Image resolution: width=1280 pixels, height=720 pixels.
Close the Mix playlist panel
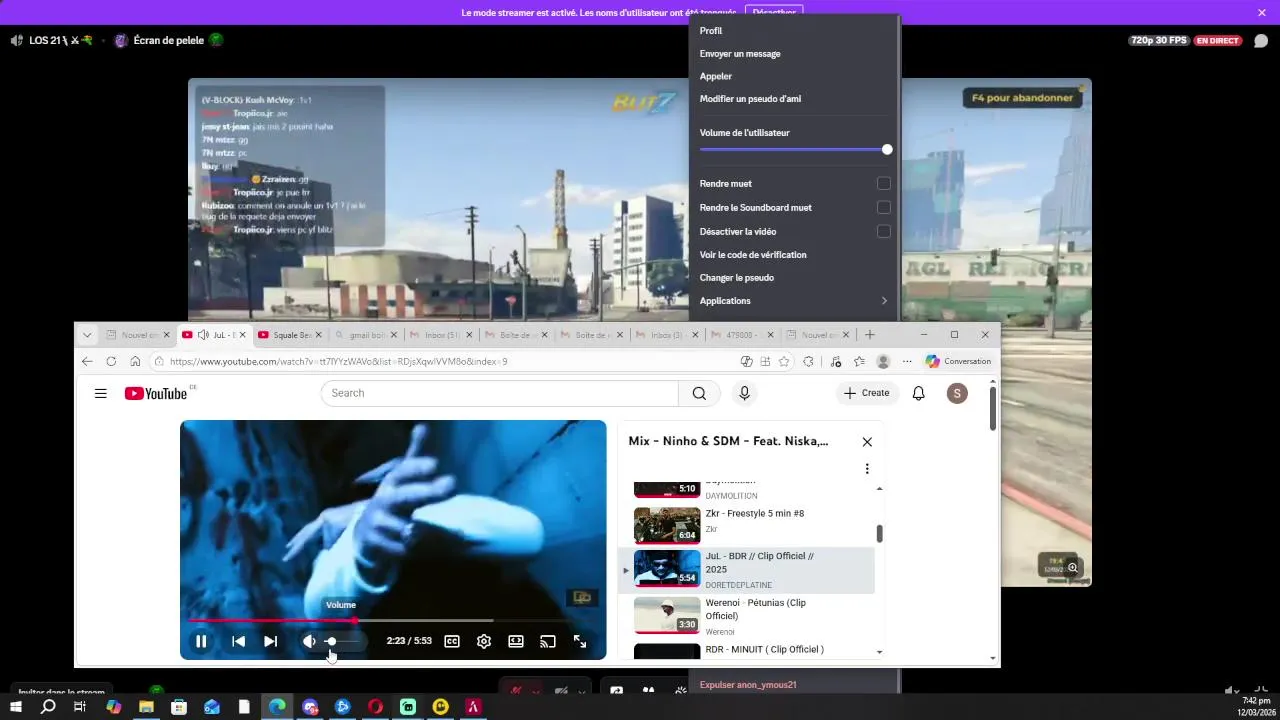click(x=867, y=442)
